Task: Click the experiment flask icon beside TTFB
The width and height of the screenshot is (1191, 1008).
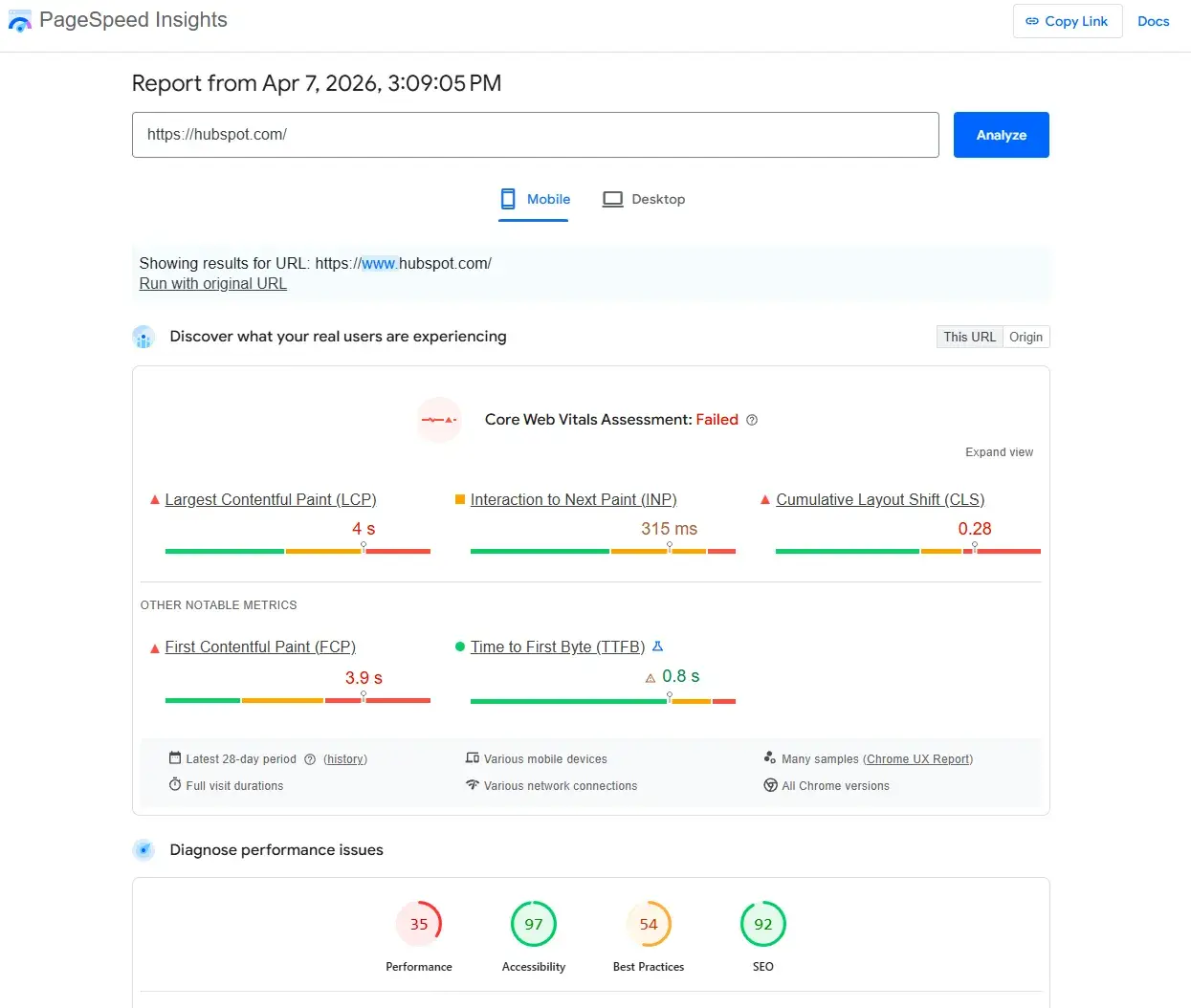Action: 658,646
